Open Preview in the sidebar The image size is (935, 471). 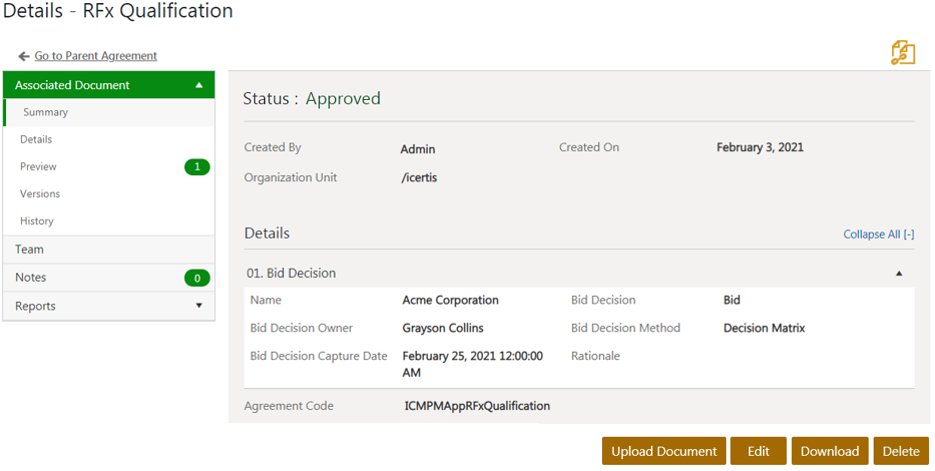click(38, 167)
